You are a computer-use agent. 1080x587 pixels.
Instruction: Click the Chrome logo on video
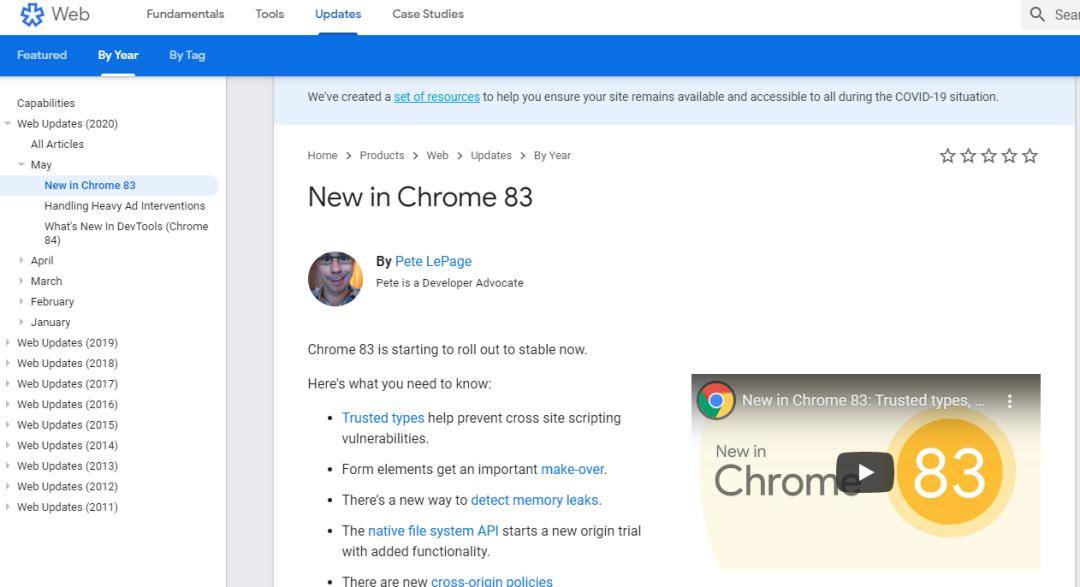point(716,401)
